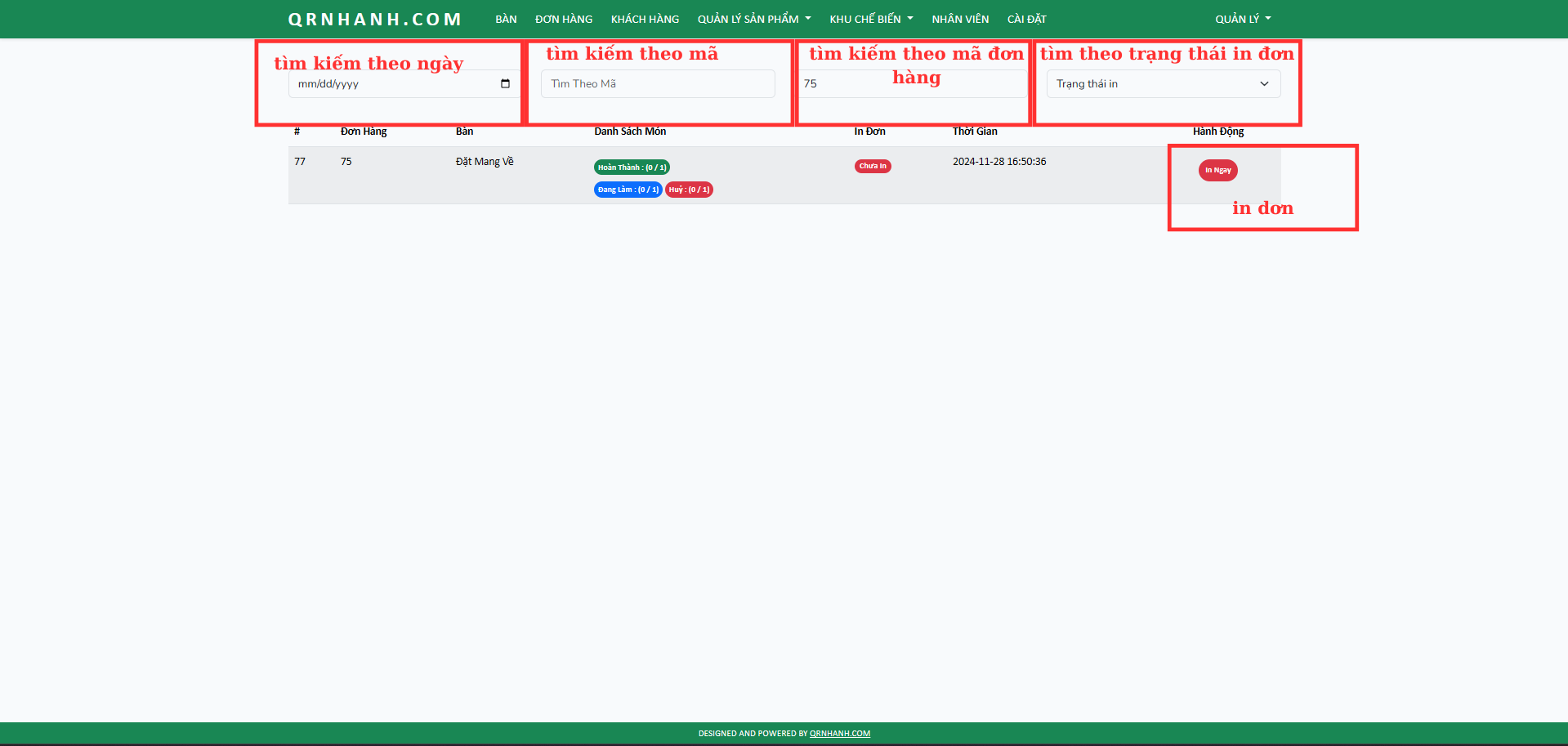
Task: Click the Đơn Hàng column header
Action: (x=364, y=132)
